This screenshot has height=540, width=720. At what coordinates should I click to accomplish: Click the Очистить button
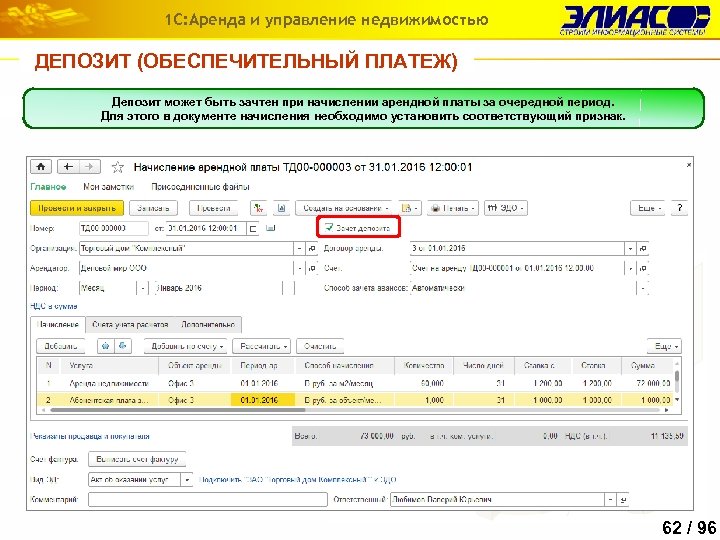tap(320, 346)
